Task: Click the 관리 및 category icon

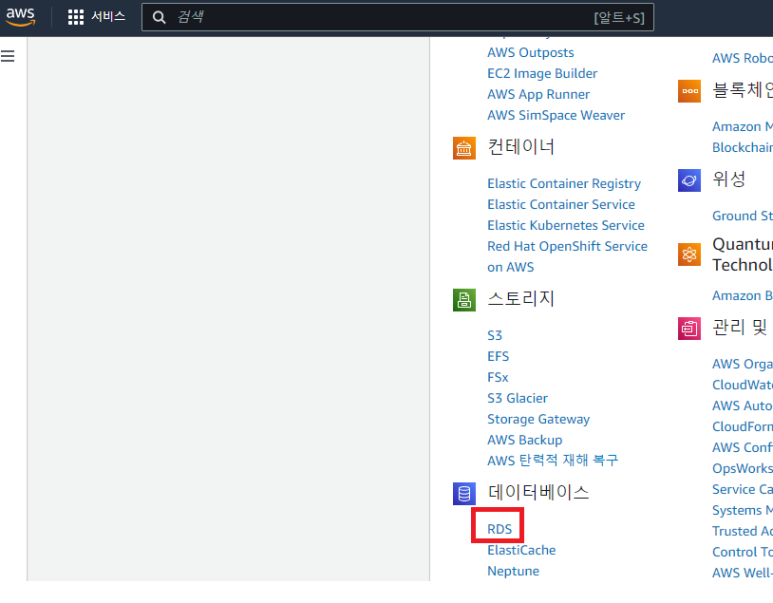Action: 689,328
